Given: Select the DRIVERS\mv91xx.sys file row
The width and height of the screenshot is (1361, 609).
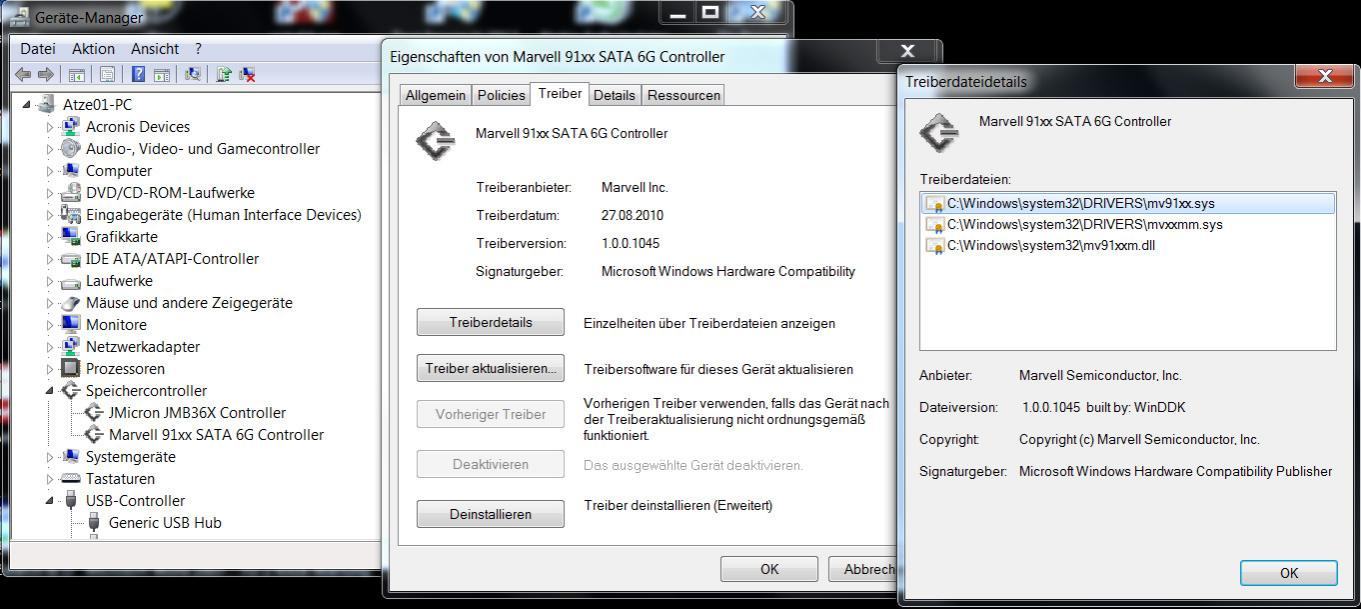Looking at the screenshot, I should point(1128,203).
